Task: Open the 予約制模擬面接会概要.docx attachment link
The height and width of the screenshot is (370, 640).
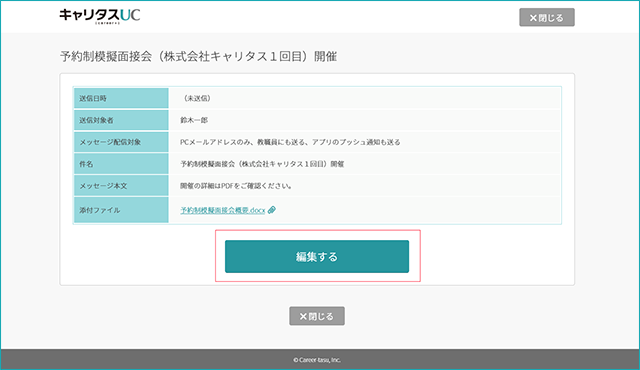Action: [222, 210]
